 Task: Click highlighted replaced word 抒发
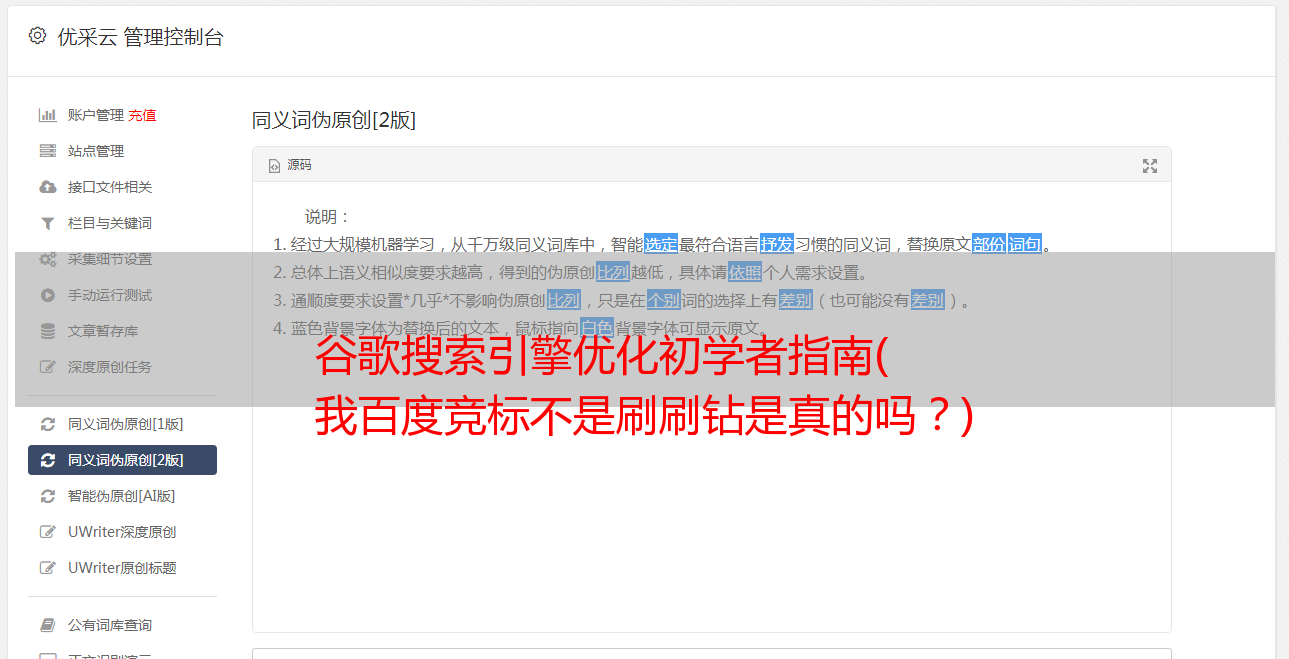[x=777, y=244]
